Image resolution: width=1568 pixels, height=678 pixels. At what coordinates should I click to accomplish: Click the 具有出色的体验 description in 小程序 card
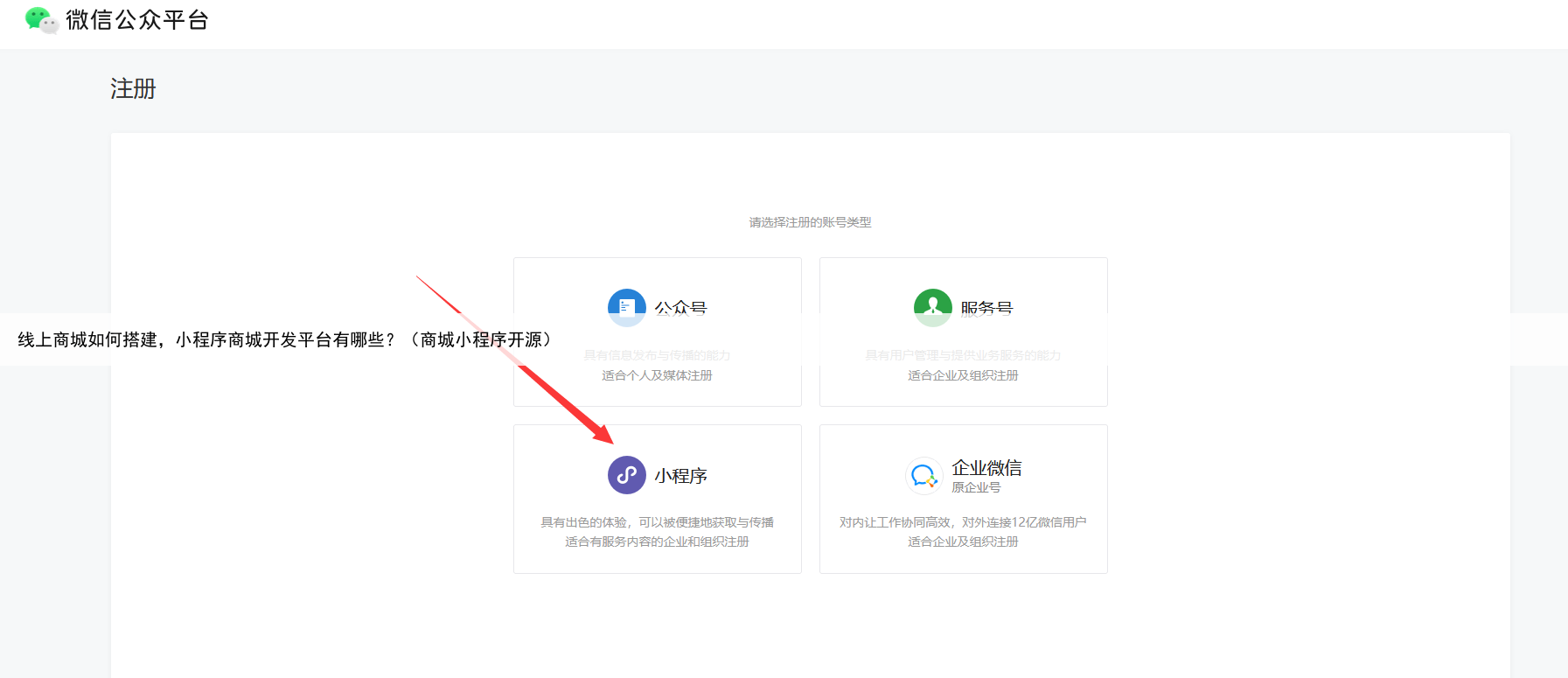[657, 522]
